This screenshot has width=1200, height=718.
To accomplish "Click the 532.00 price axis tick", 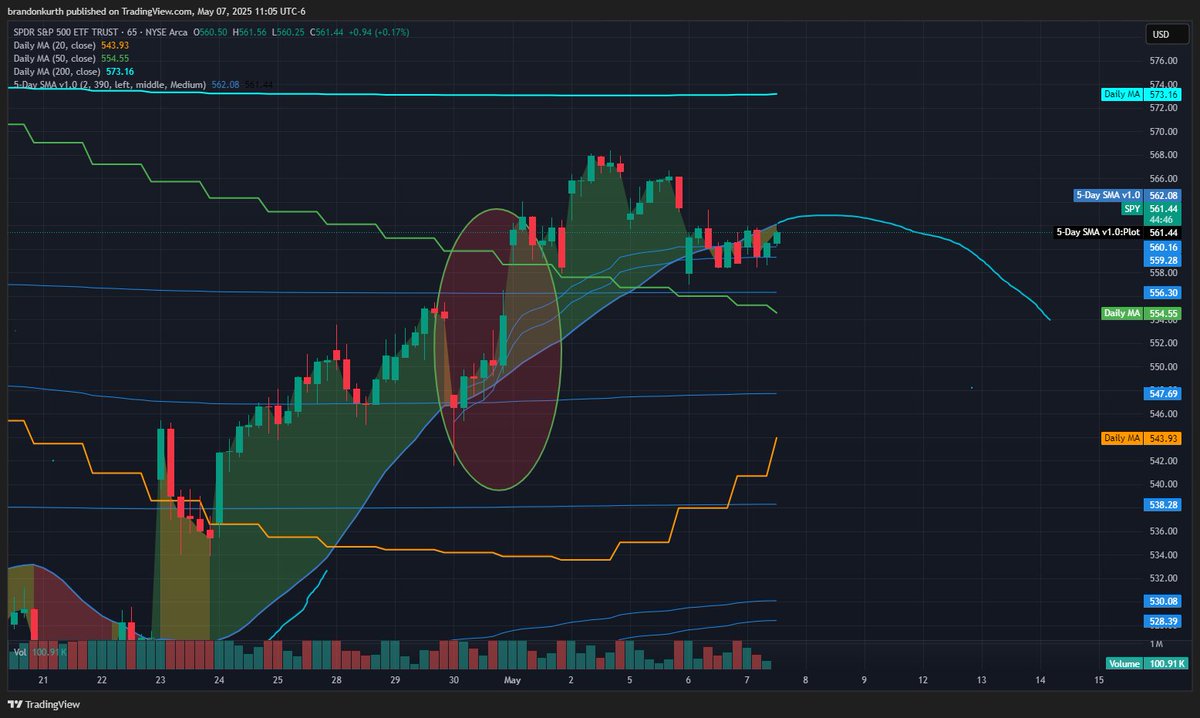I will pos(1164,578).
